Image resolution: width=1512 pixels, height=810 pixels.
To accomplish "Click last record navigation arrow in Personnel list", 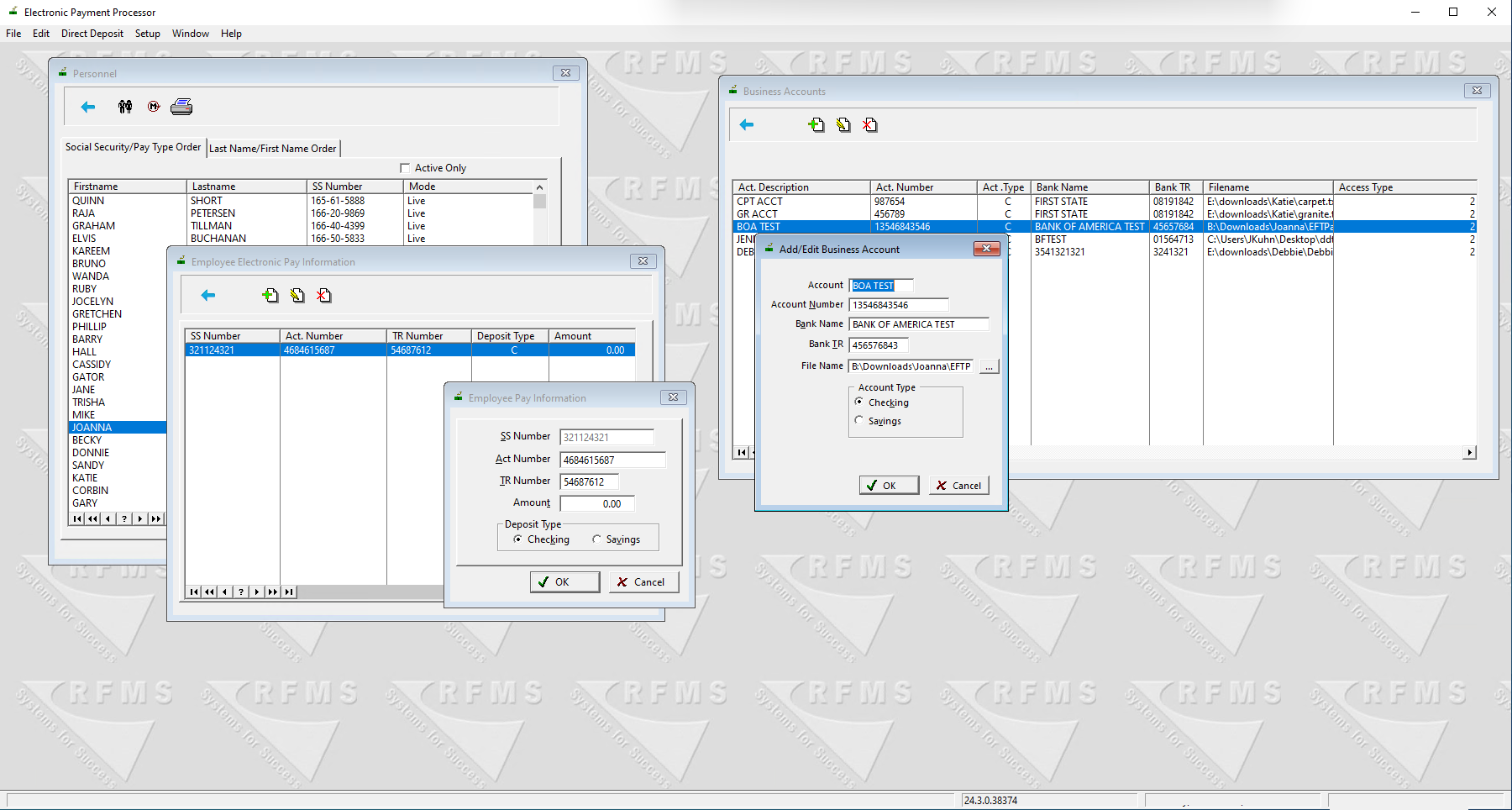I will click(x=155, y=518).
